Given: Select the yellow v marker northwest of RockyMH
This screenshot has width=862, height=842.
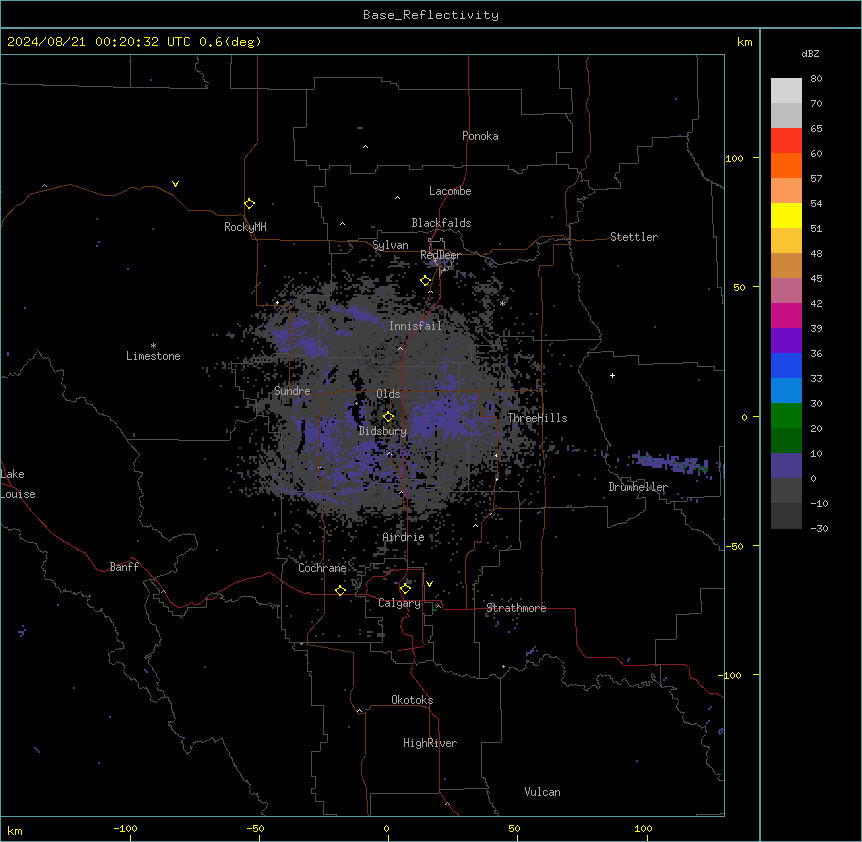Looking at the screenshot, I should coord(175,184).
